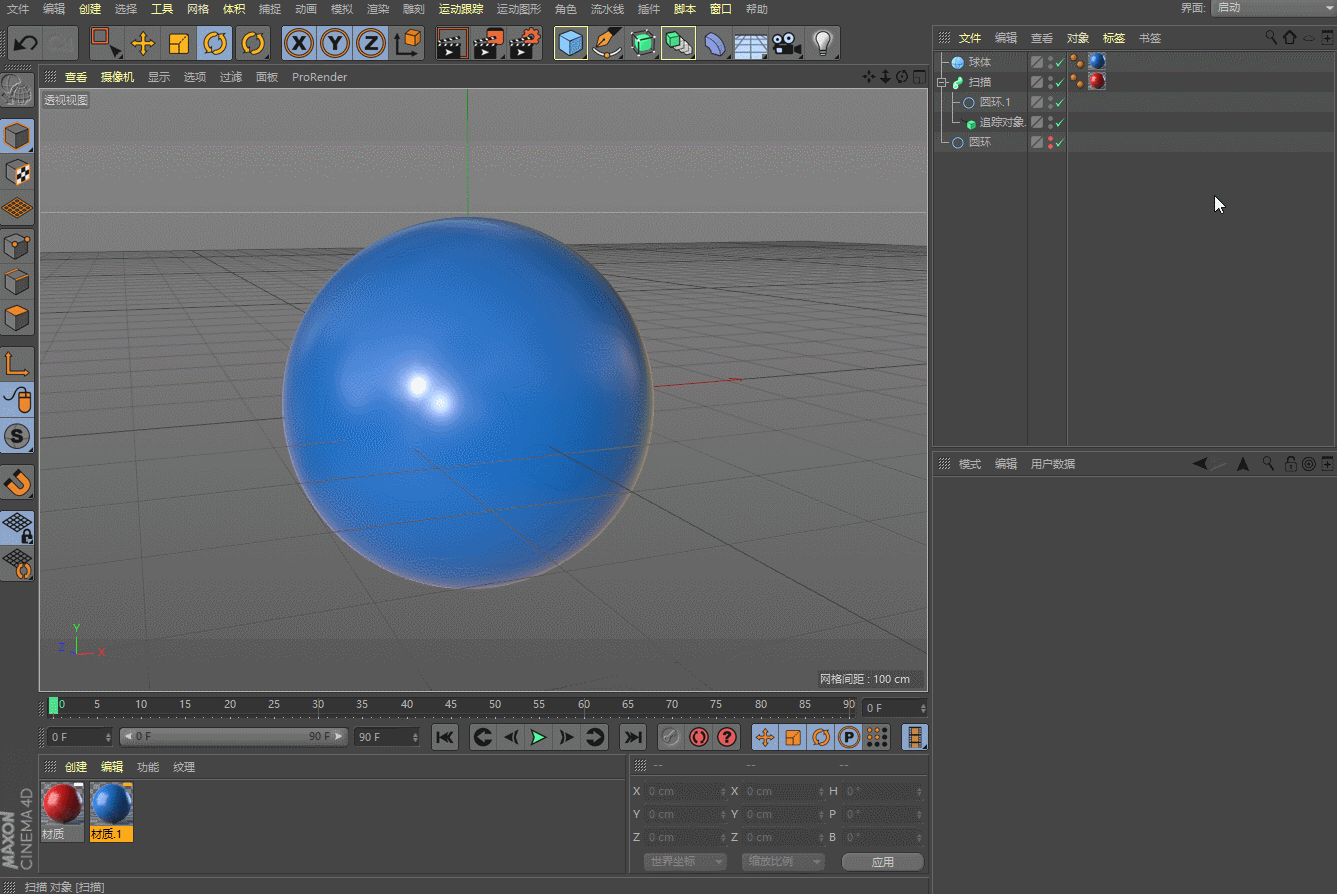The width and height of the screenshot is (1337, 894).
Task: Click the spline pen tool icon
Action: [x=606, y=44]
